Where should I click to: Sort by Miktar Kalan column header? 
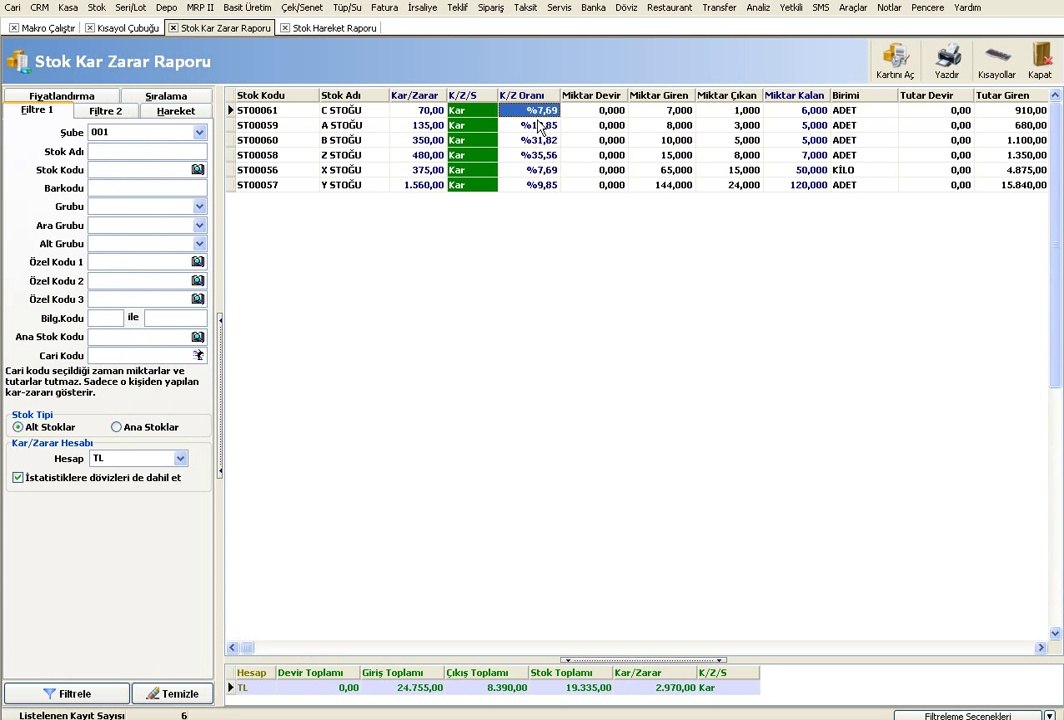pyautogui.click(x=797, y=96)
